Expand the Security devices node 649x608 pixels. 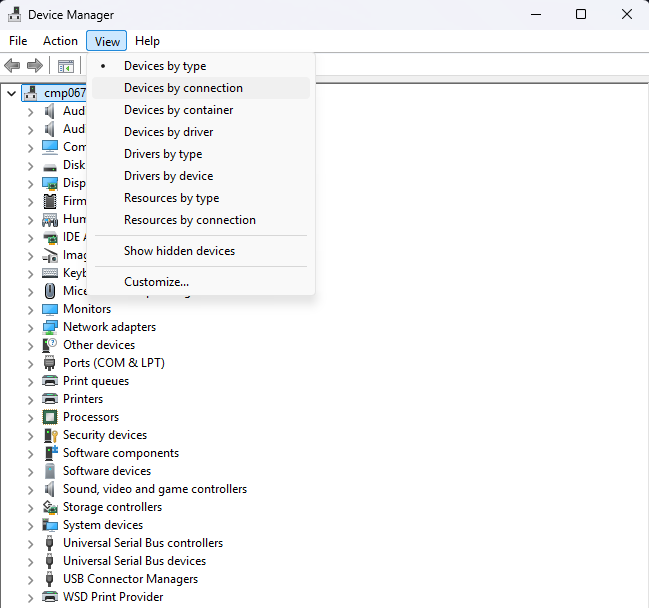tap(30, 436)
